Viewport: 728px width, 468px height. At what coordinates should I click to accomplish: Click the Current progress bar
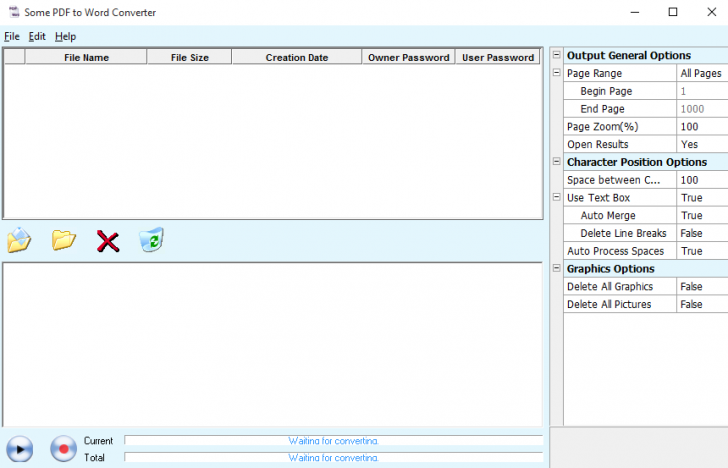(333, 440)
